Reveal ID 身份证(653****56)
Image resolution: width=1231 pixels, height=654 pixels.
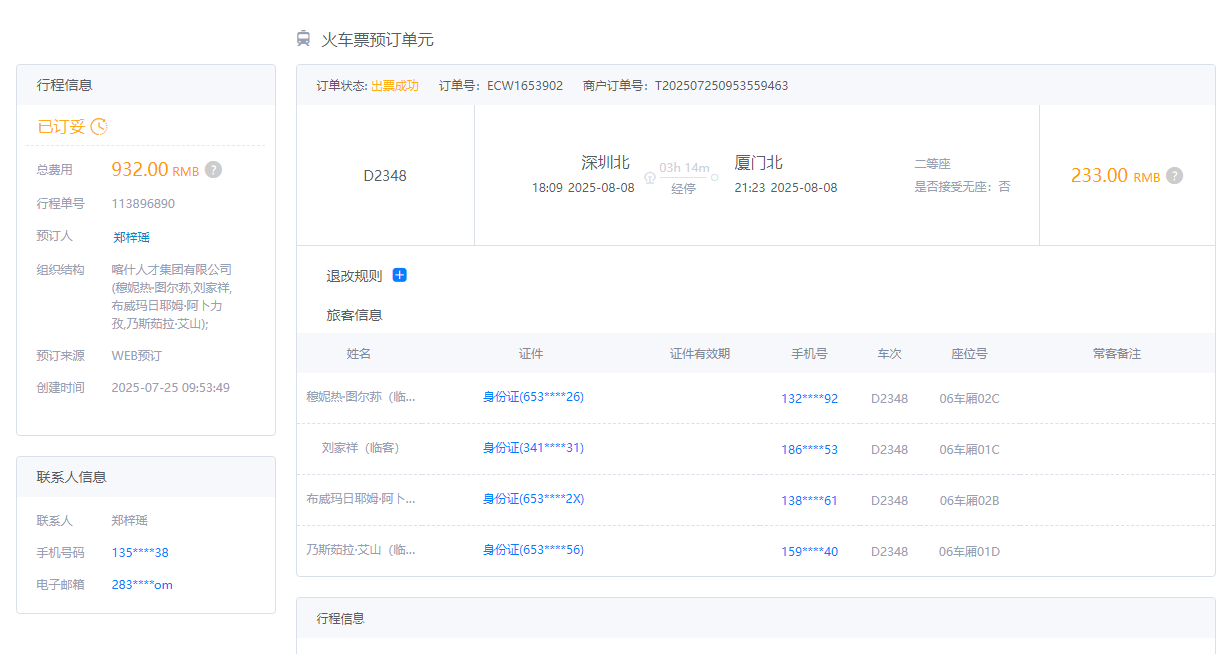pos(533,550)
